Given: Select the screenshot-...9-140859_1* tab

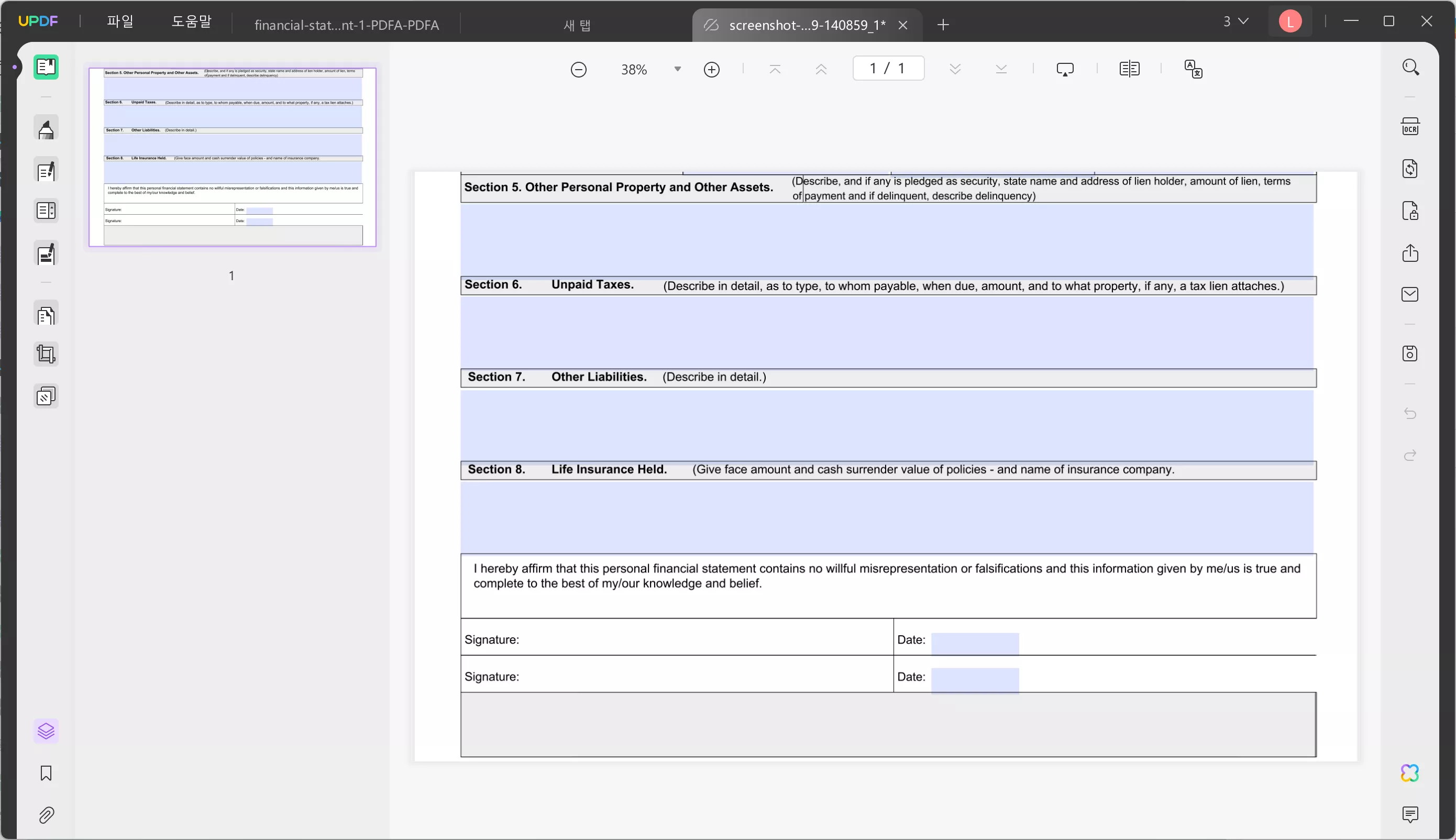Looking at the screenshot, I should [x=807, y=25].
